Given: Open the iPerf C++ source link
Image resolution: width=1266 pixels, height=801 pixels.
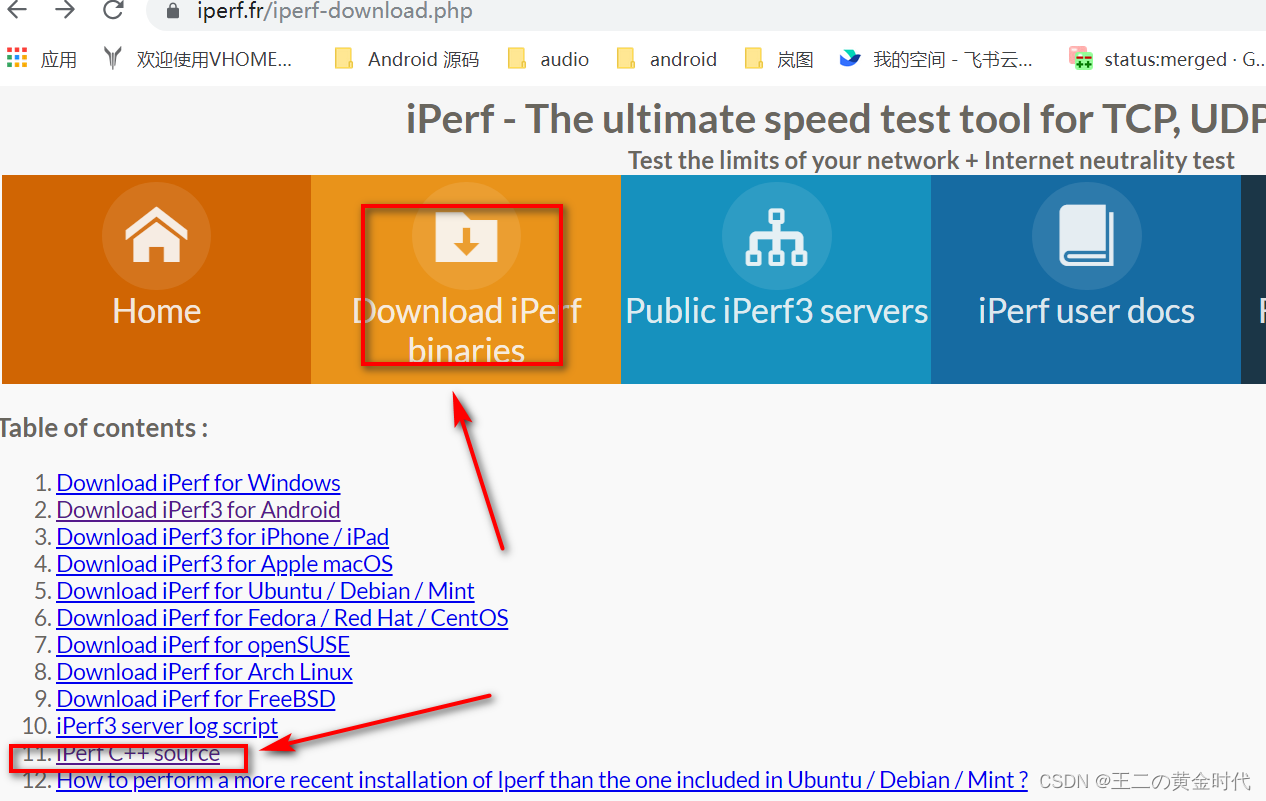Looking at the screenshot, I should click(138, 753).
